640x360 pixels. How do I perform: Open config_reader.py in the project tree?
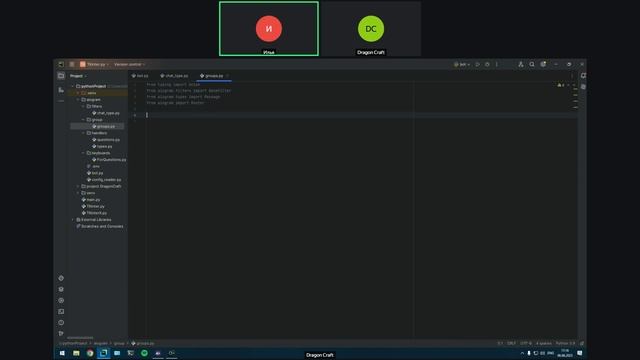(104, 180)
